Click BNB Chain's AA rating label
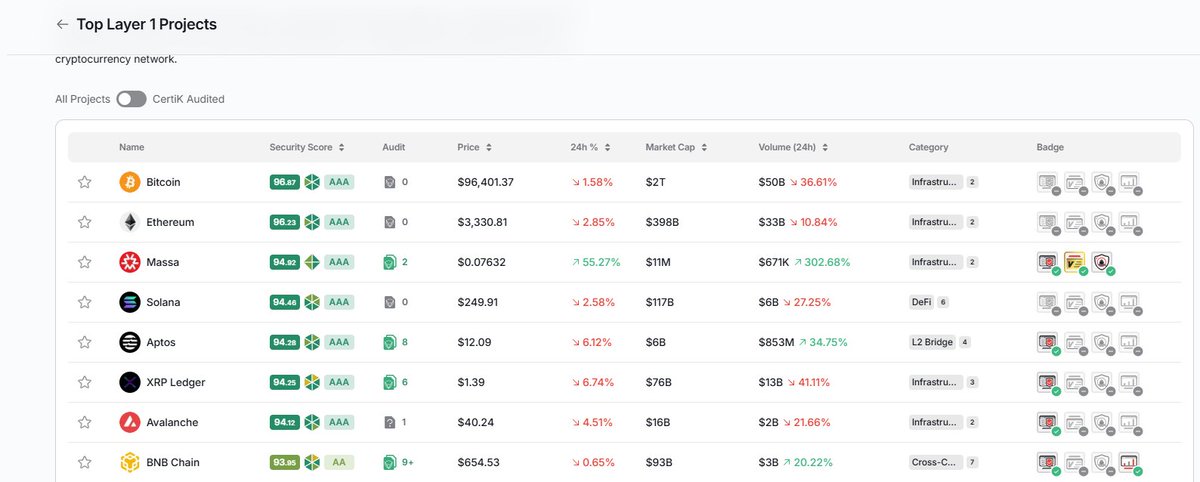The width and height of the screenshot is (1200, 482). tap(340, 462)
